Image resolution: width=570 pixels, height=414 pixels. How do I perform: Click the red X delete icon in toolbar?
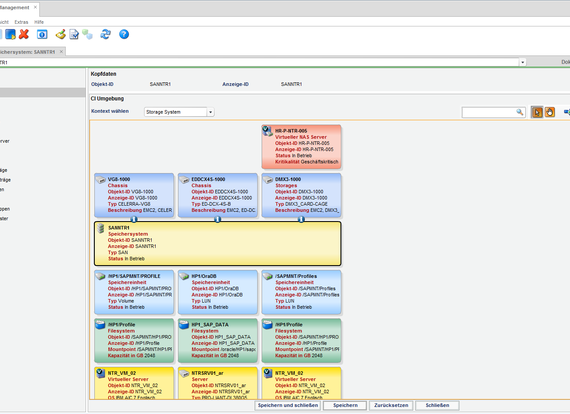[24, 34]
